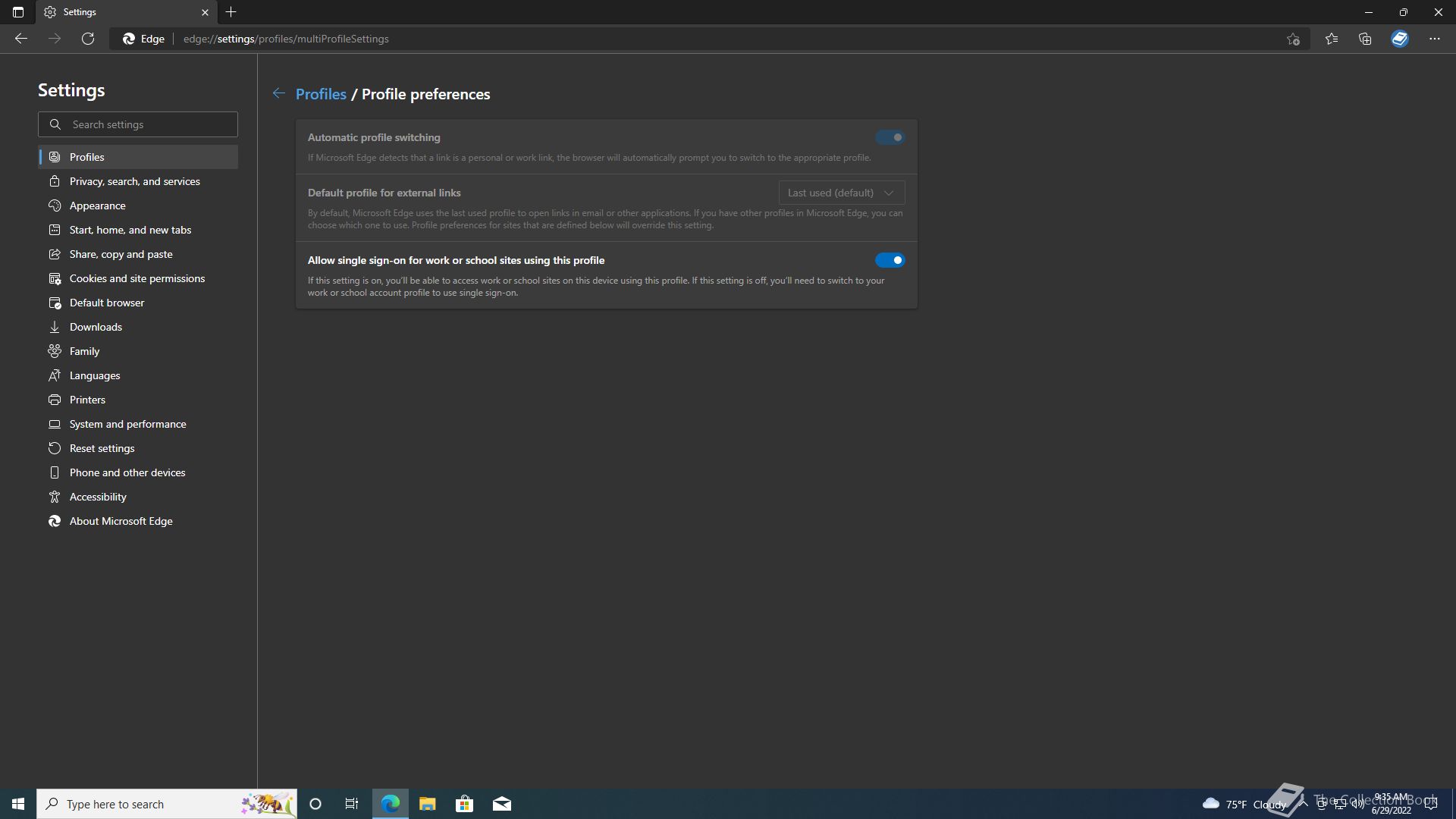This screenshot has width=1456, height=819.
Task: Open the Collections panel
Action: click(x=1365, y=39)
